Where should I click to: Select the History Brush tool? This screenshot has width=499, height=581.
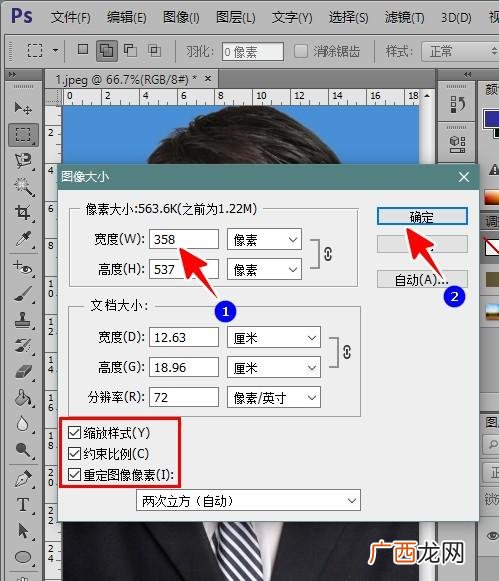point(23,346)
